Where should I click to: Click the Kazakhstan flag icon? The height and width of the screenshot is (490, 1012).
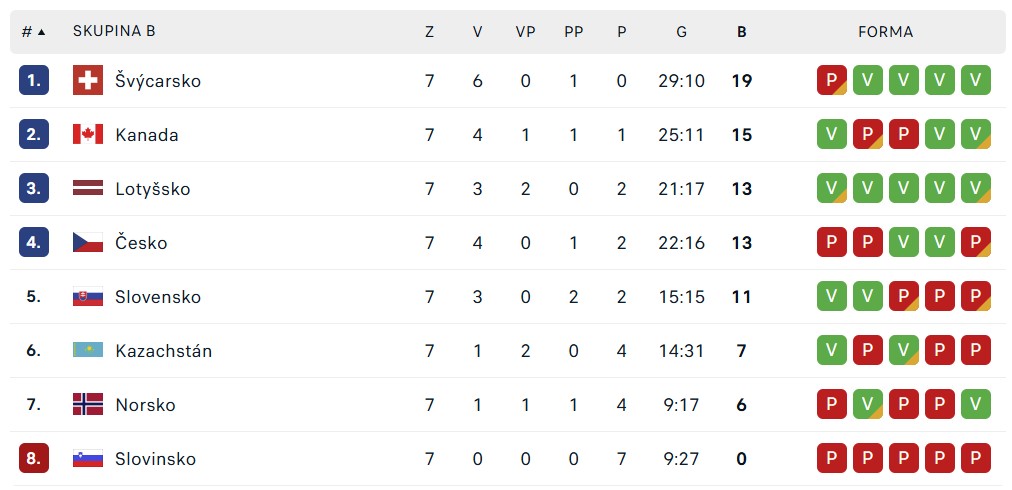click(x=88, y=351)
